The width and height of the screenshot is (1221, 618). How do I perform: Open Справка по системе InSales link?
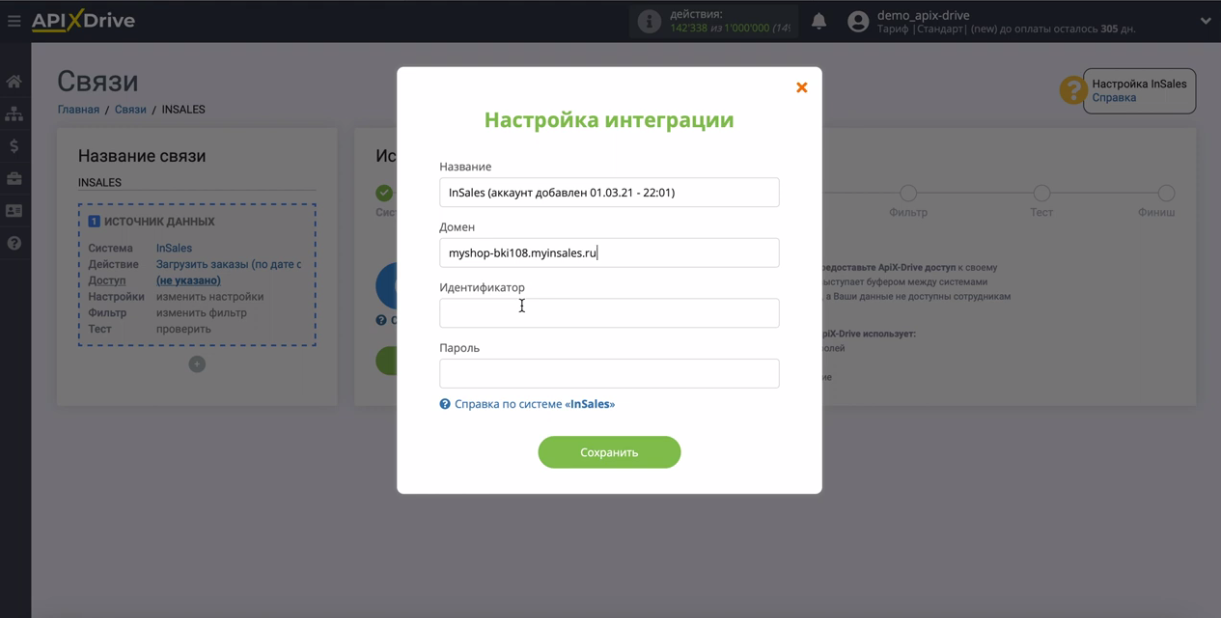534,404
